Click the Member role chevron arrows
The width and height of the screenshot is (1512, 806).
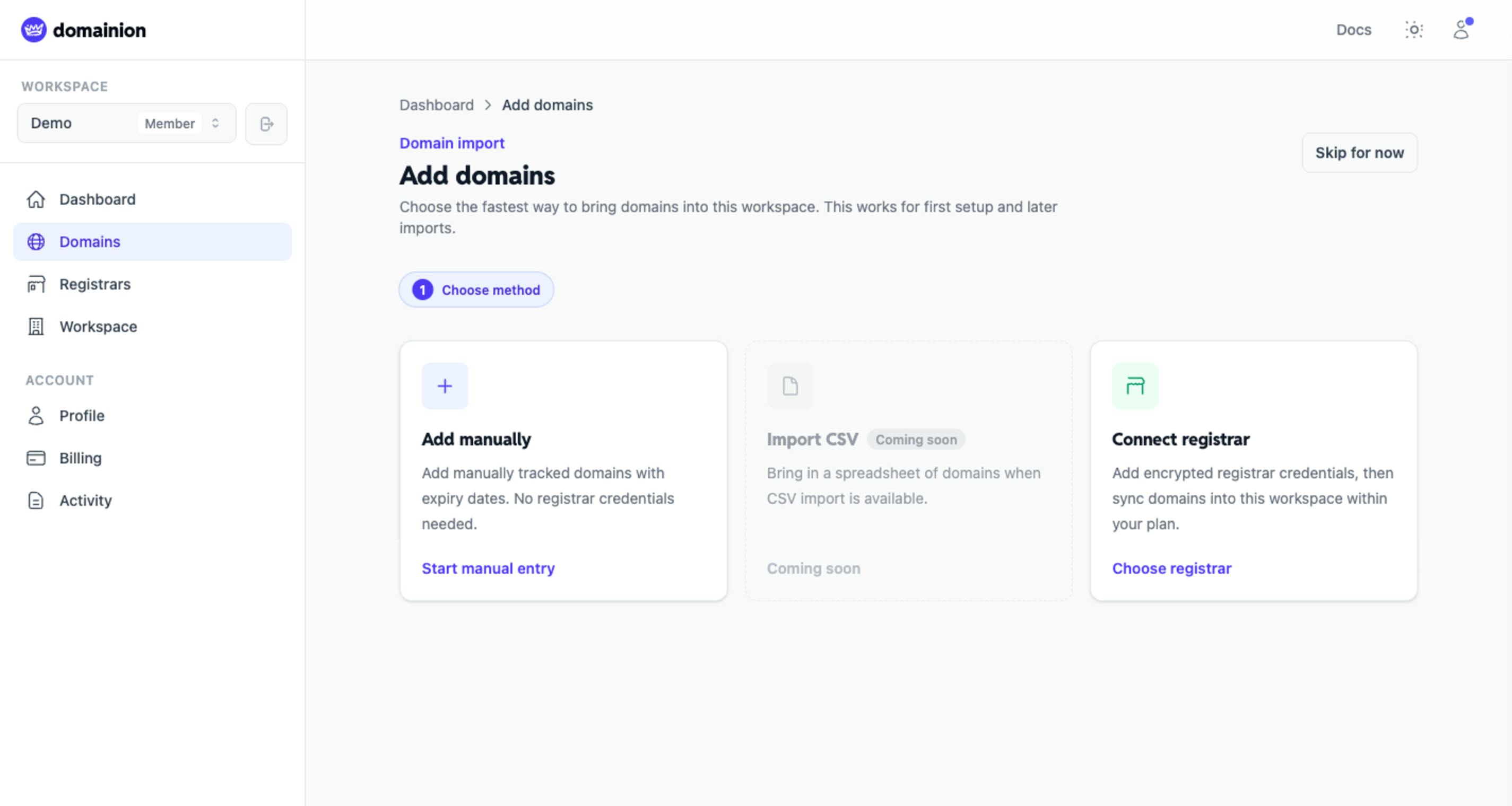click(215, 123)
